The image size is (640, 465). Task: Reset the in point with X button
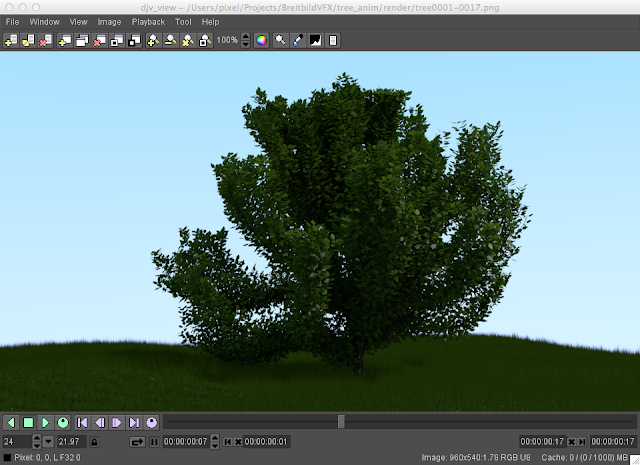pyautogui.click(x=238, y=442)
